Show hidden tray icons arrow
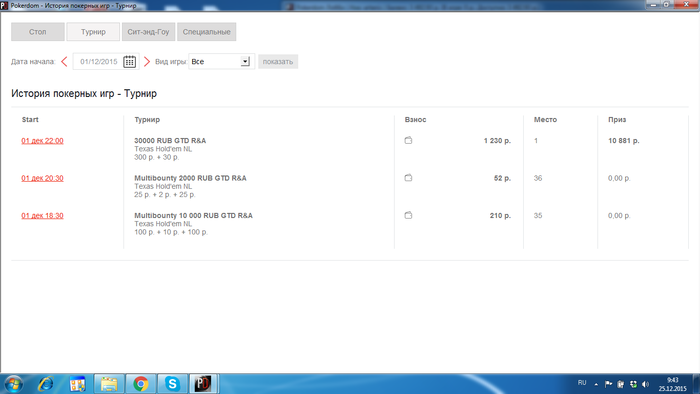 (596, 384)
